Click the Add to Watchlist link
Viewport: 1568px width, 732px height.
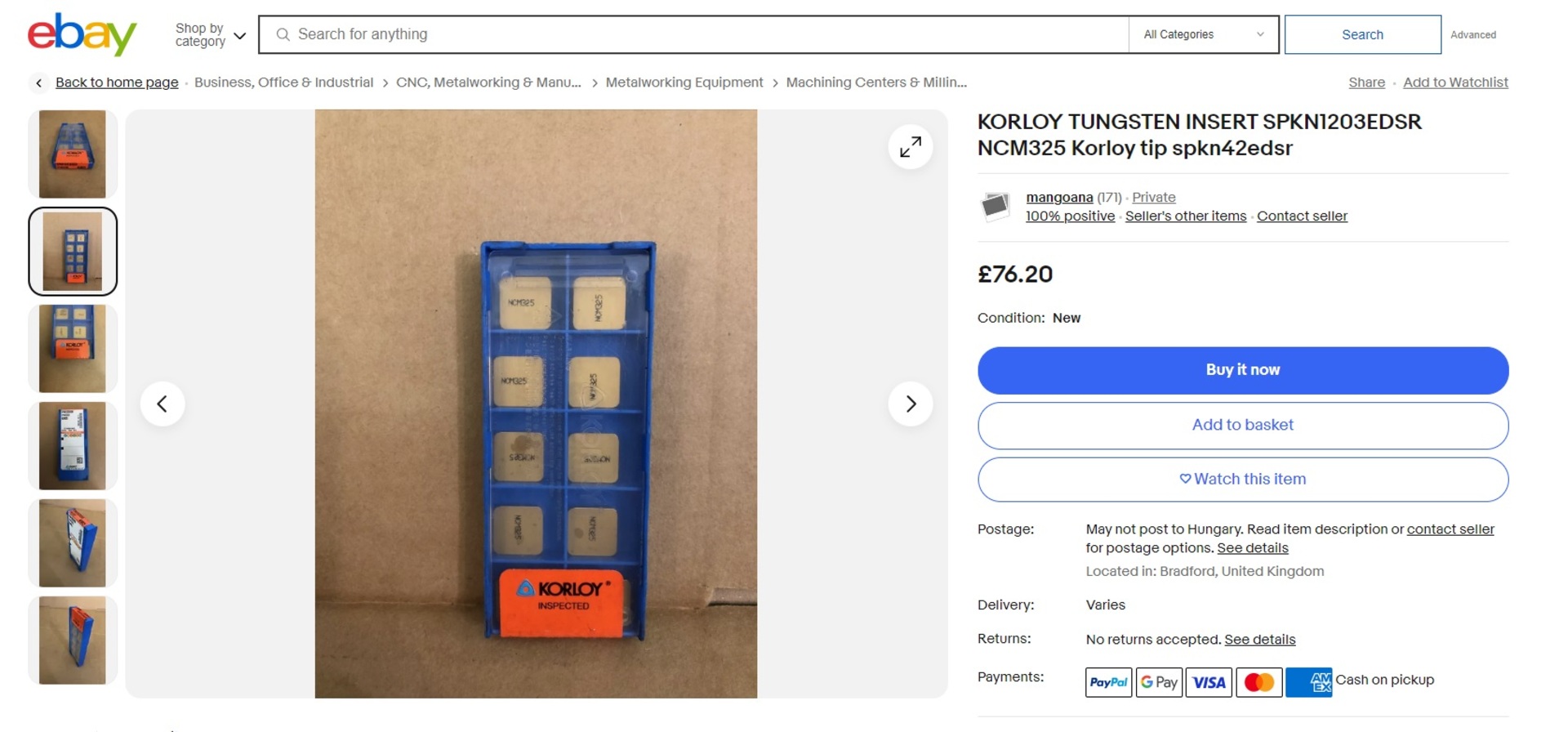[x=1455, y=83]
